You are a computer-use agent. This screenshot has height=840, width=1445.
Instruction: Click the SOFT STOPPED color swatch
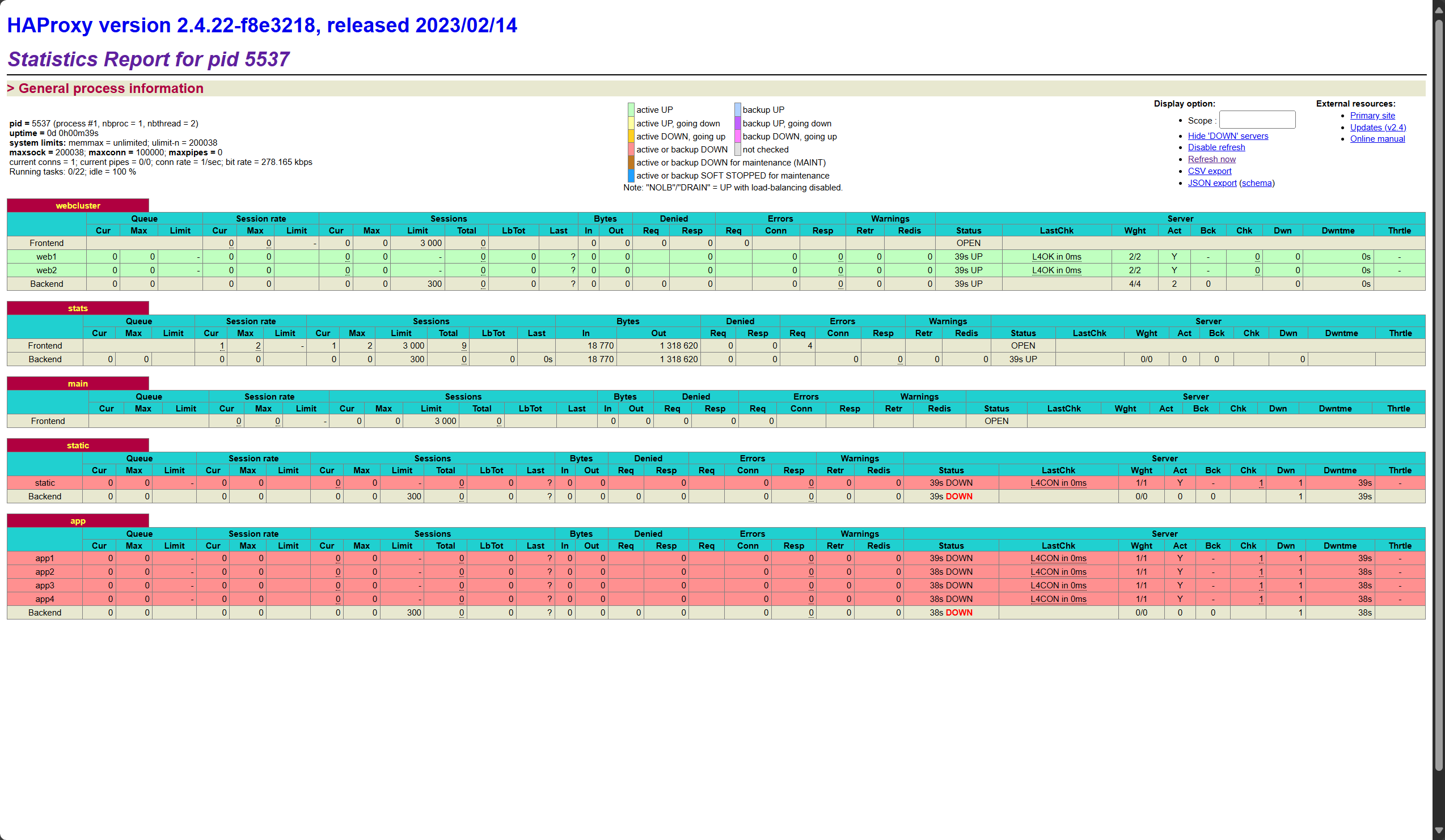tap(631, 176)
